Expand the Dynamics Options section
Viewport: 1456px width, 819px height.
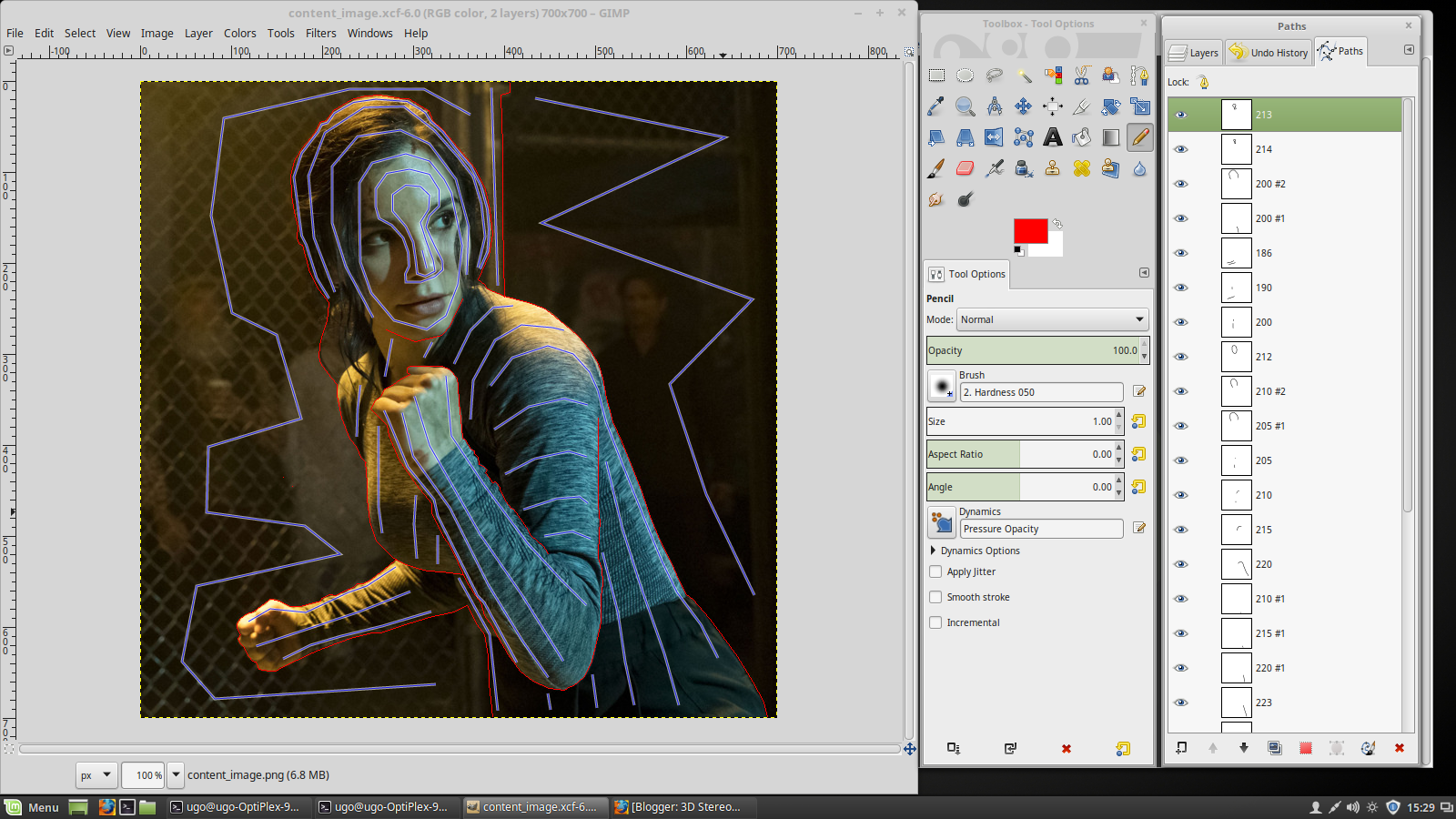[933, 551]
